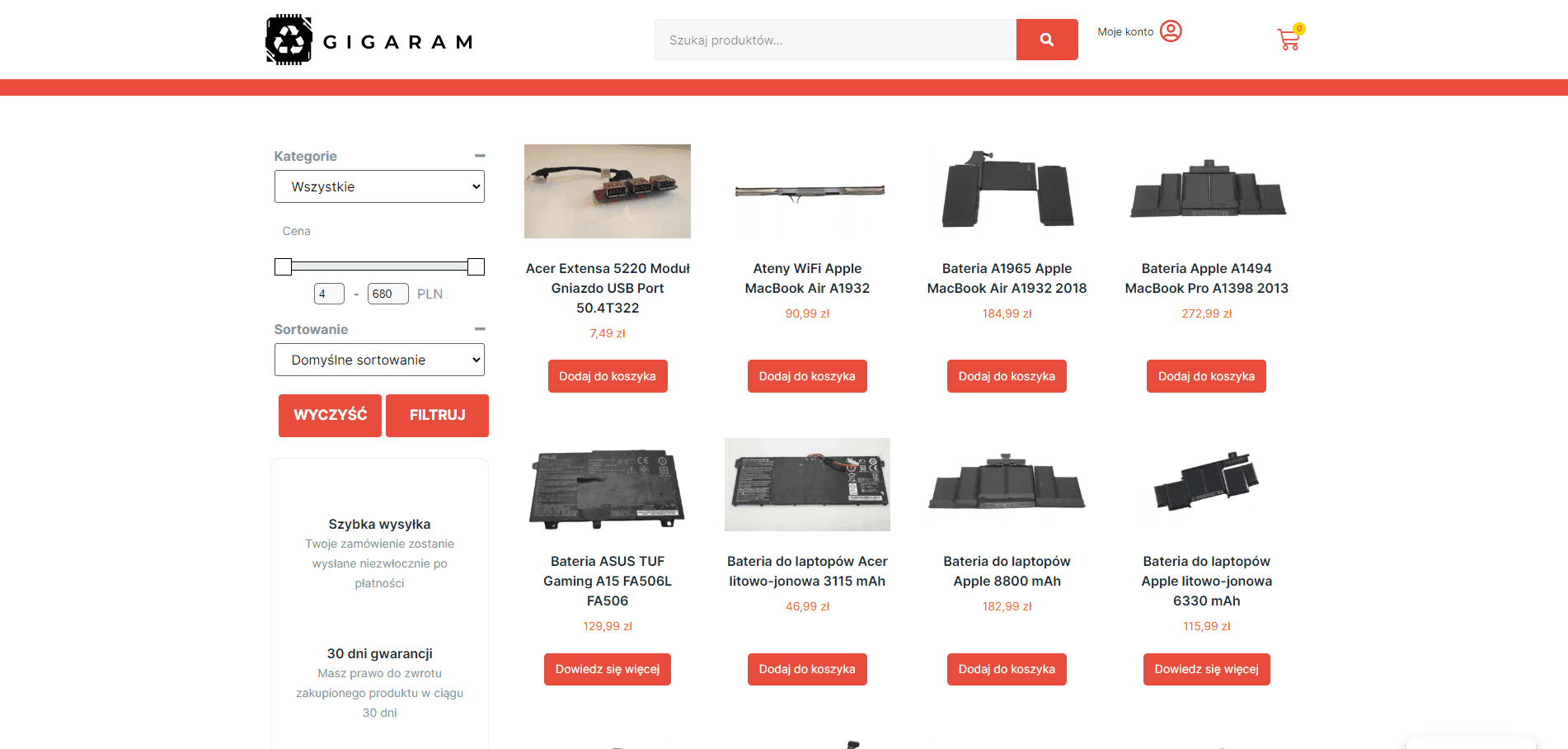The height and width of the screenshot is (749, 1568).
Task: Click the maximum price field showing 680
Action: click(x=387, y=294)
